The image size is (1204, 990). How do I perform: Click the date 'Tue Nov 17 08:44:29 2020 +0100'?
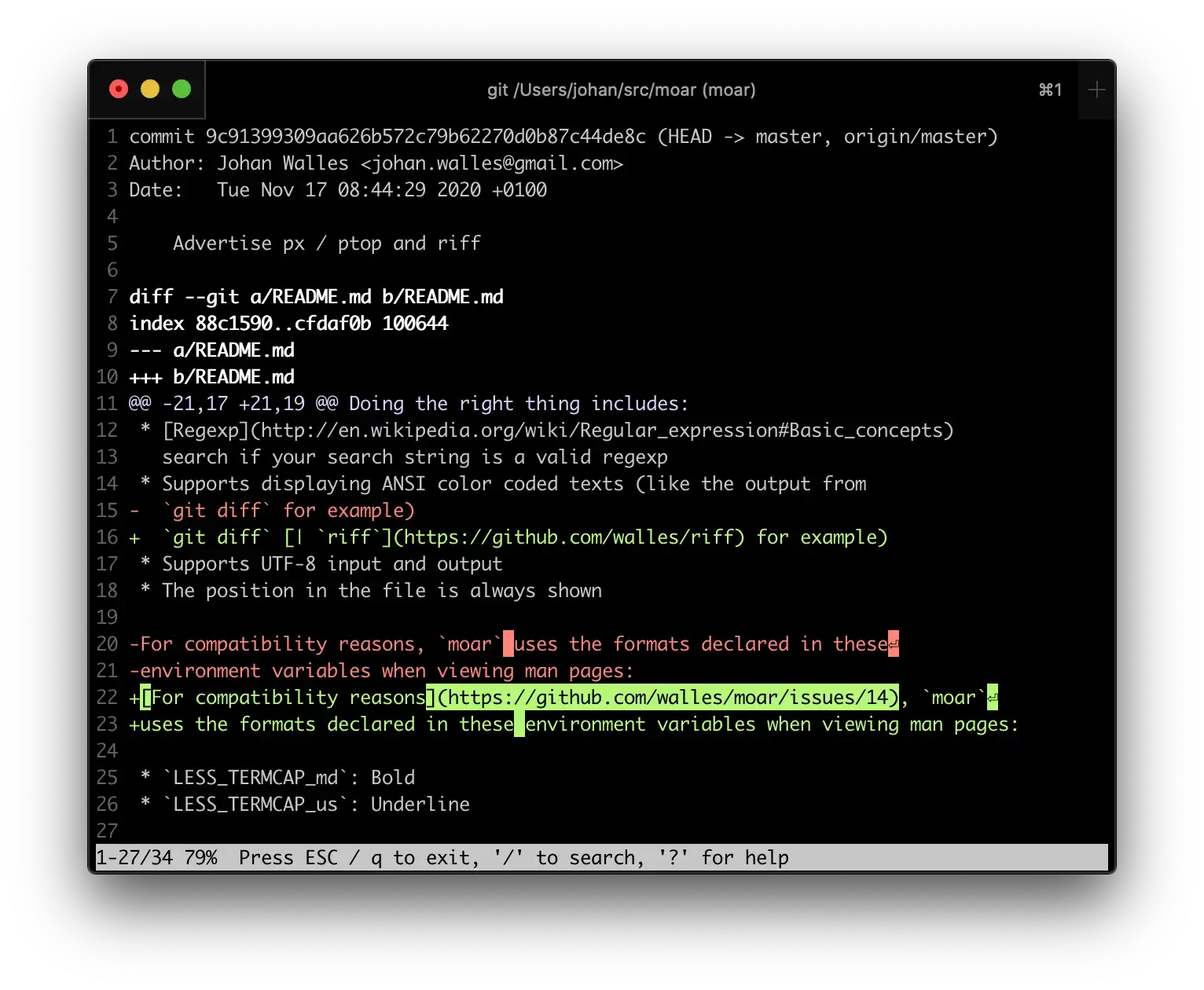(382, 190)
